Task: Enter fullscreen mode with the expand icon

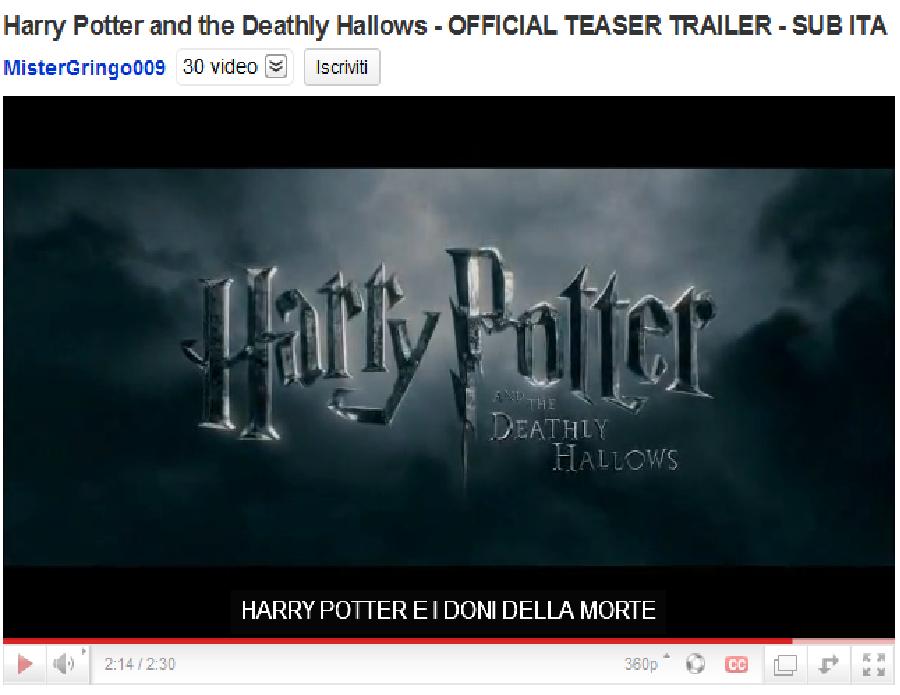Action: coord(873,665)
